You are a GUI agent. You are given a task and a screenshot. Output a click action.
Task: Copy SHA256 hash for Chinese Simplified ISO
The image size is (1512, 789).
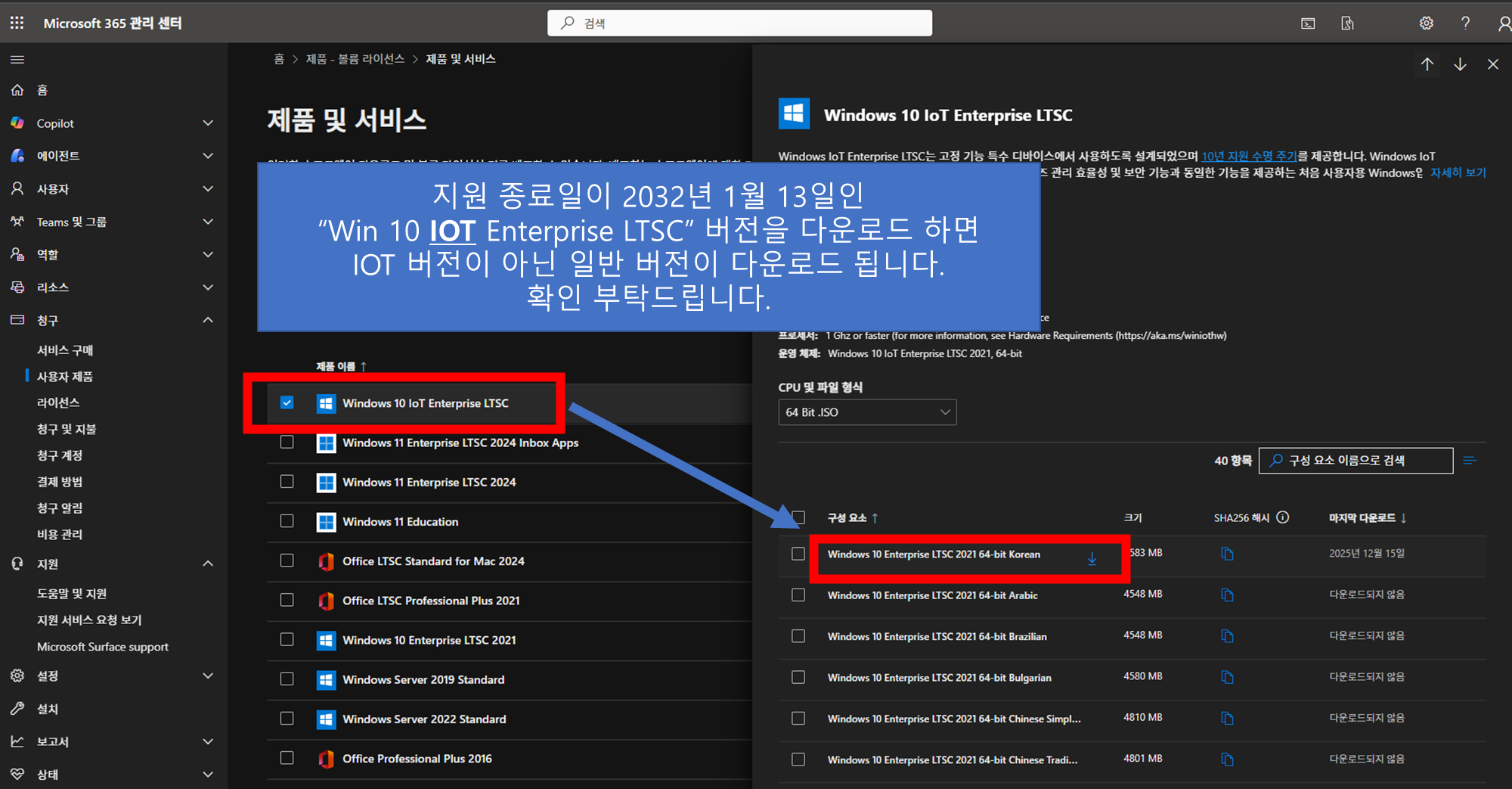[x=1227, y=718]
